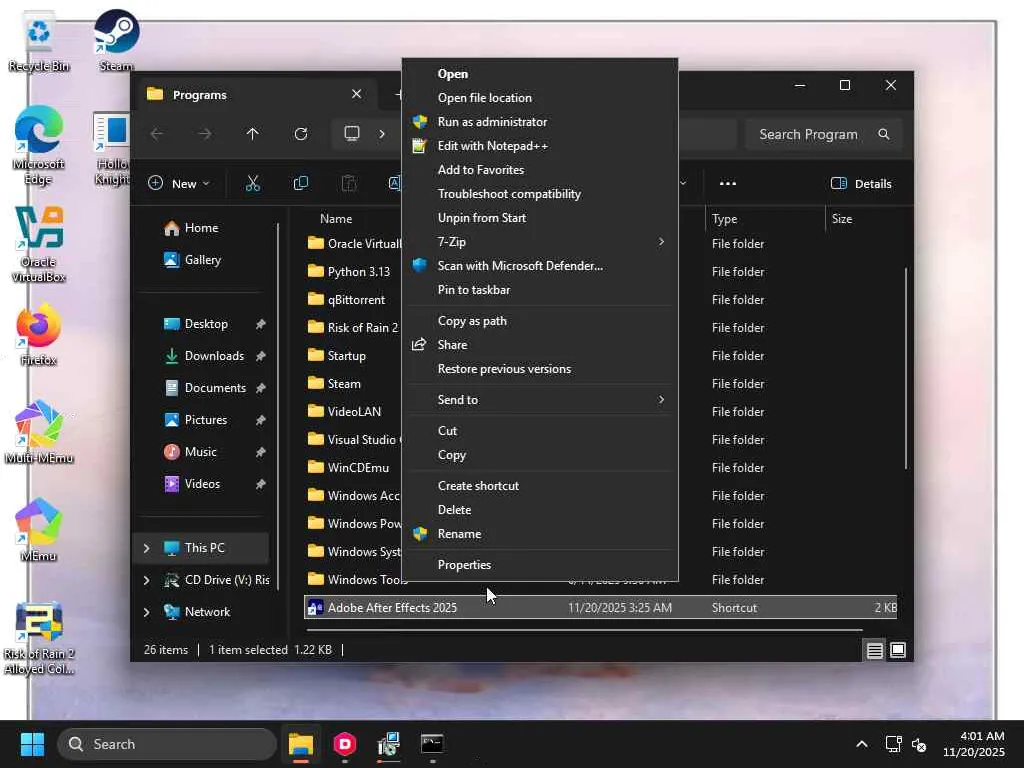Click Explorer vertical scrollbar
Viewport: 1024px width, 768px height.
[x=906, y=368]
